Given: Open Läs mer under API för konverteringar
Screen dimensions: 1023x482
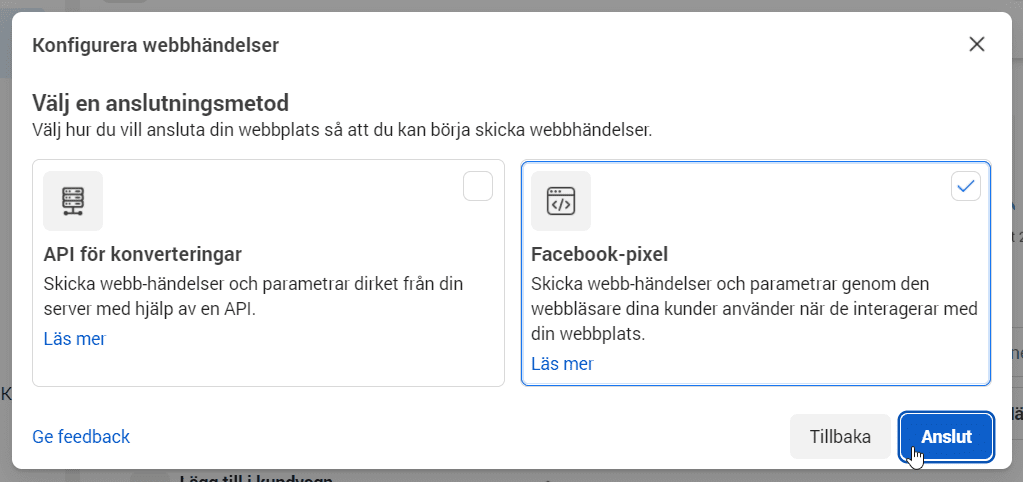Looking at the screenshot, I should pyautogui.click(x=74, y=339).
